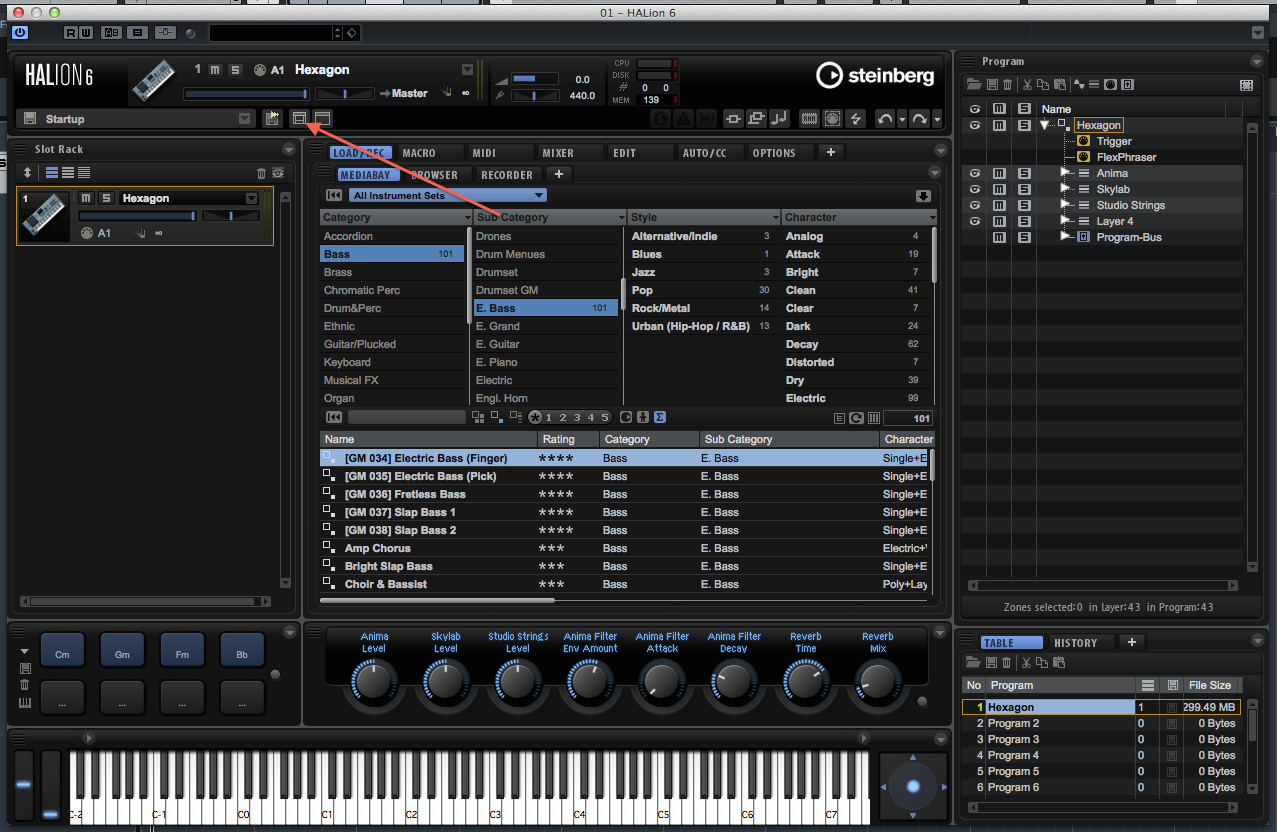Click the undo arrow in HALion toolbar

[884, 119]
